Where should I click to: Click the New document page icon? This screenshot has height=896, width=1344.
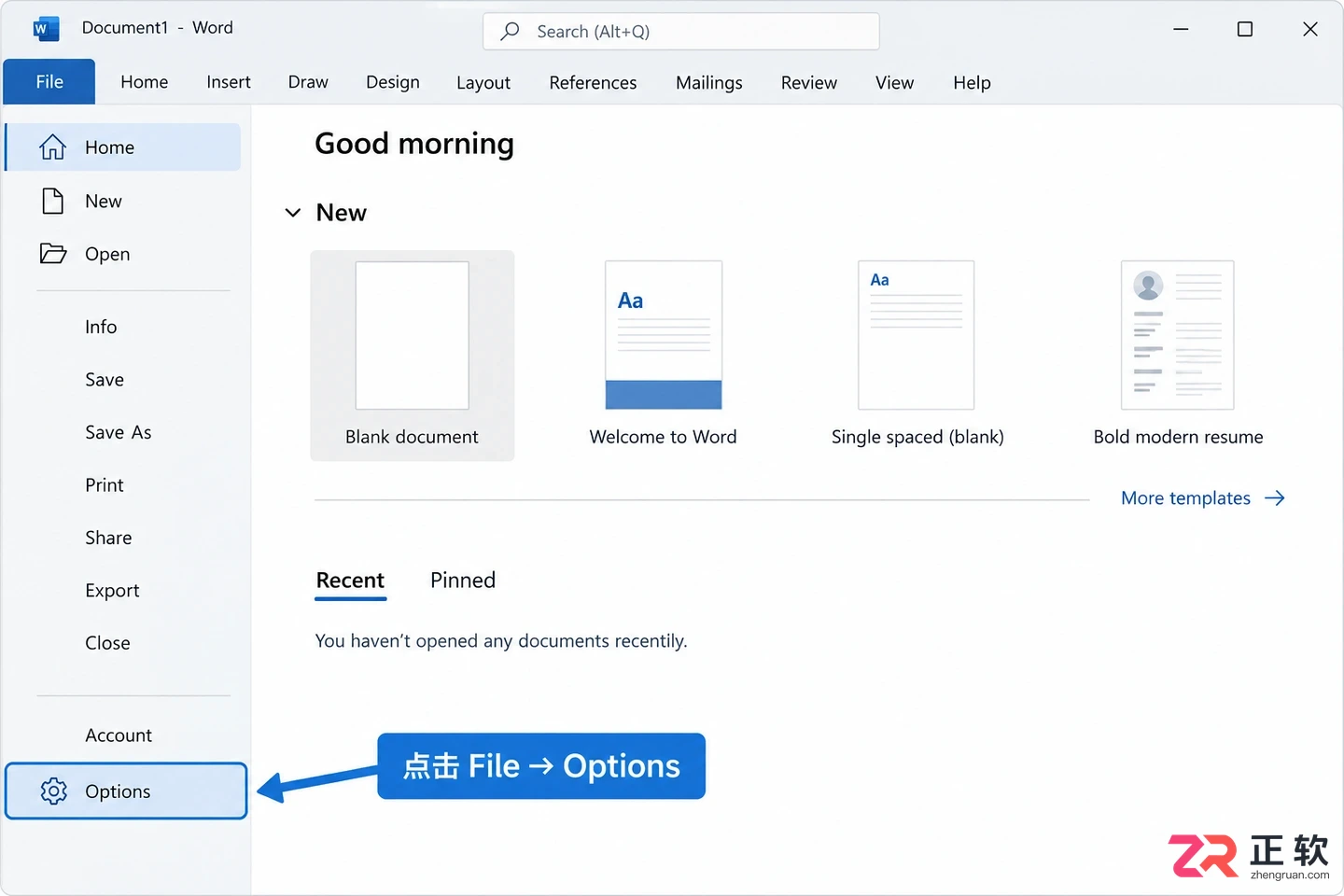coord(53,201)
